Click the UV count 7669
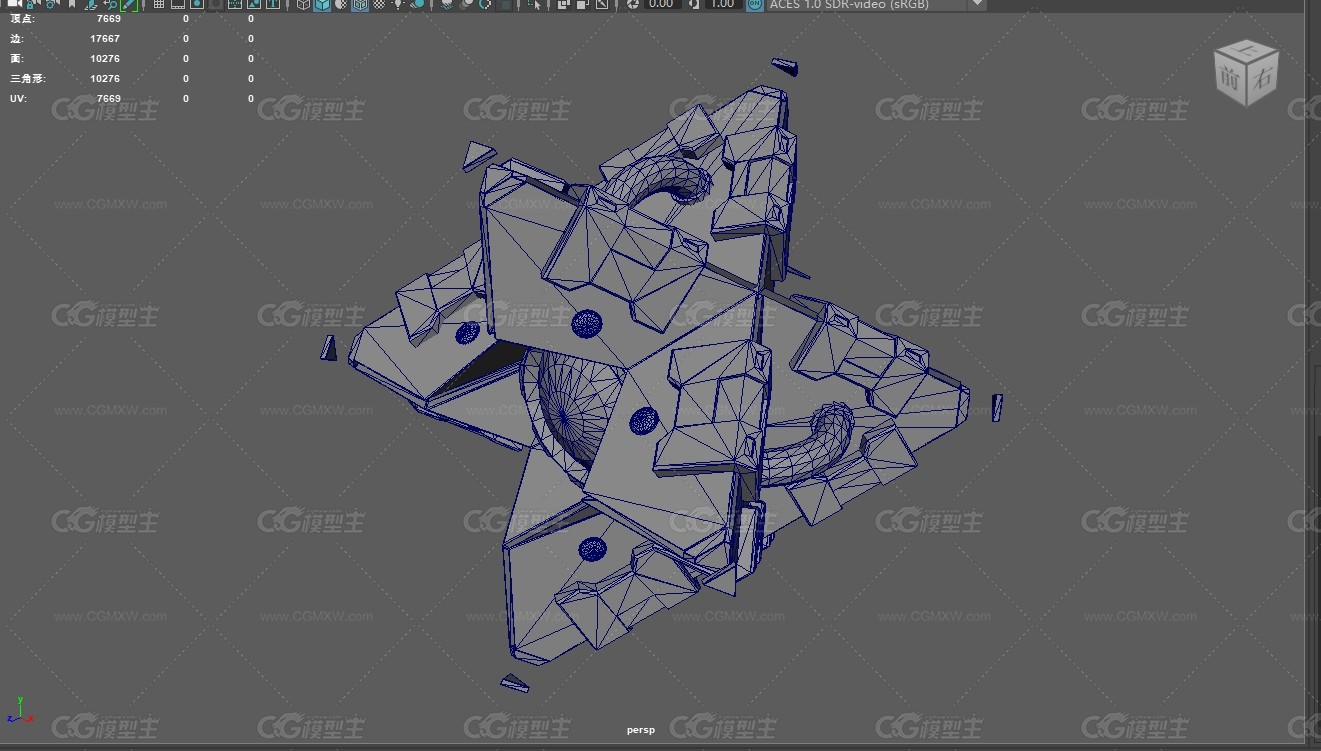 108,99
